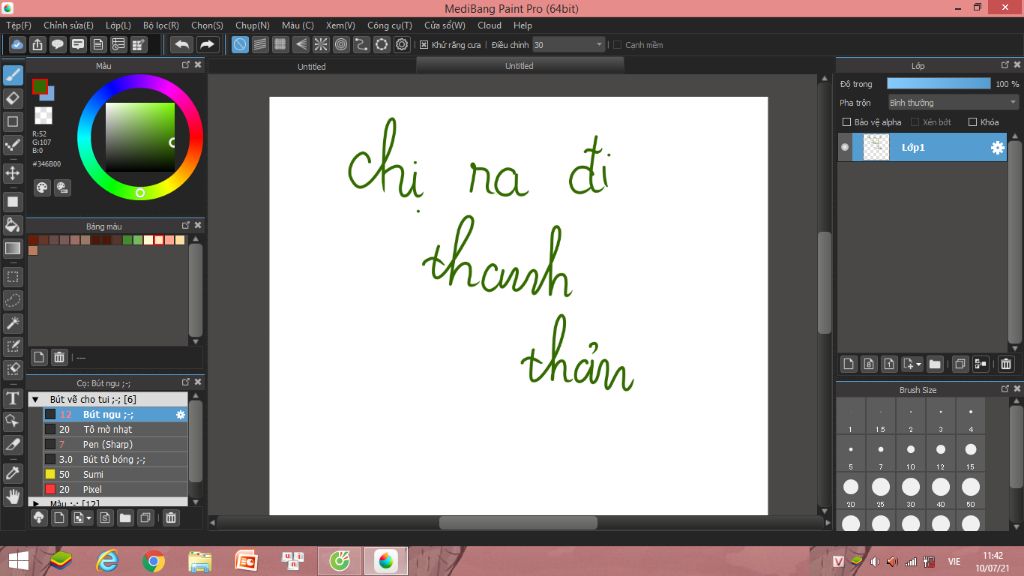1024x576 pixels.
Task: Select the Eyedropper tool
Action: tap(12, 473)
